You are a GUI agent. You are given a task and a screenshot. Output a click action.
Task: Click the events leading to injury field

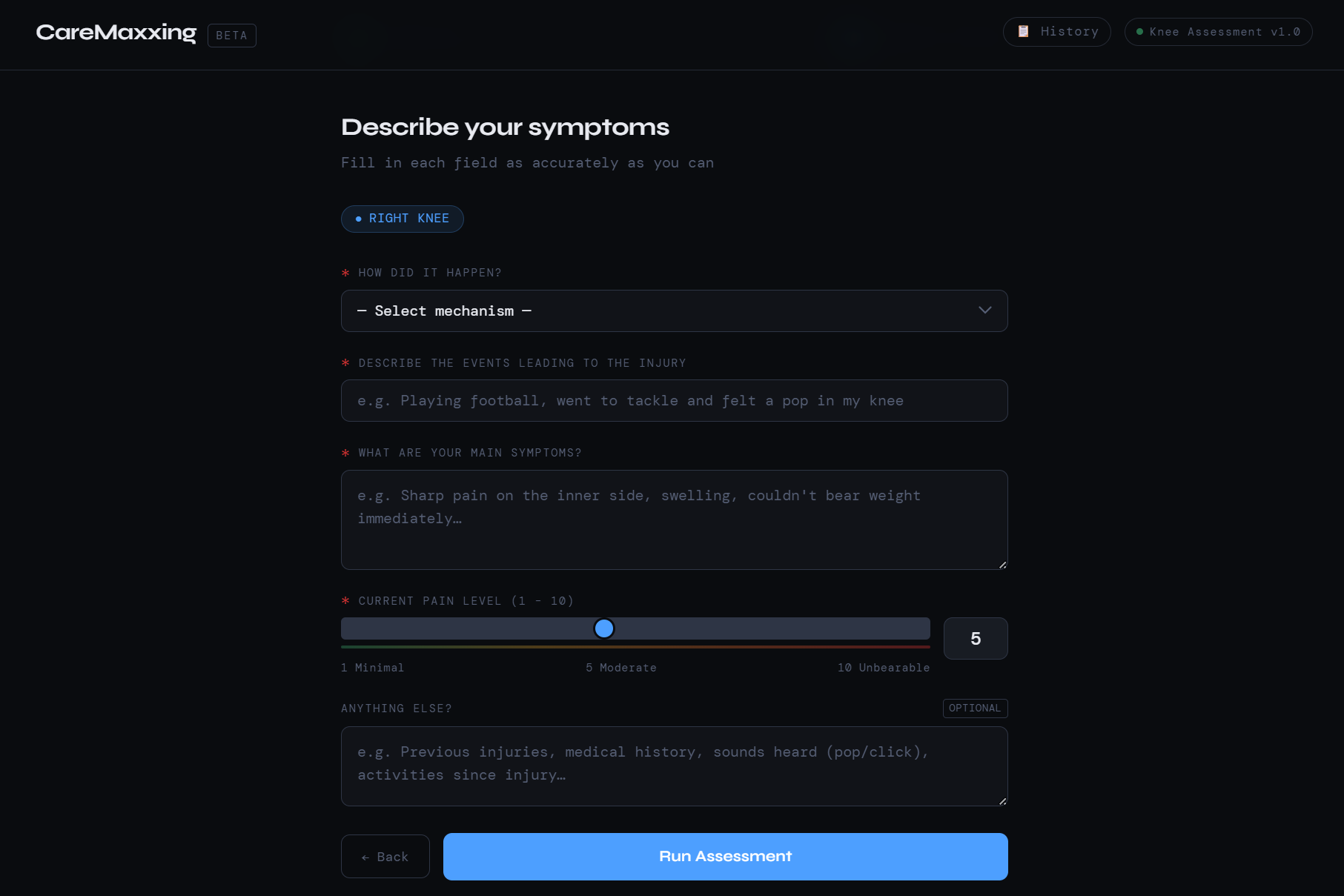pos(674,401)
